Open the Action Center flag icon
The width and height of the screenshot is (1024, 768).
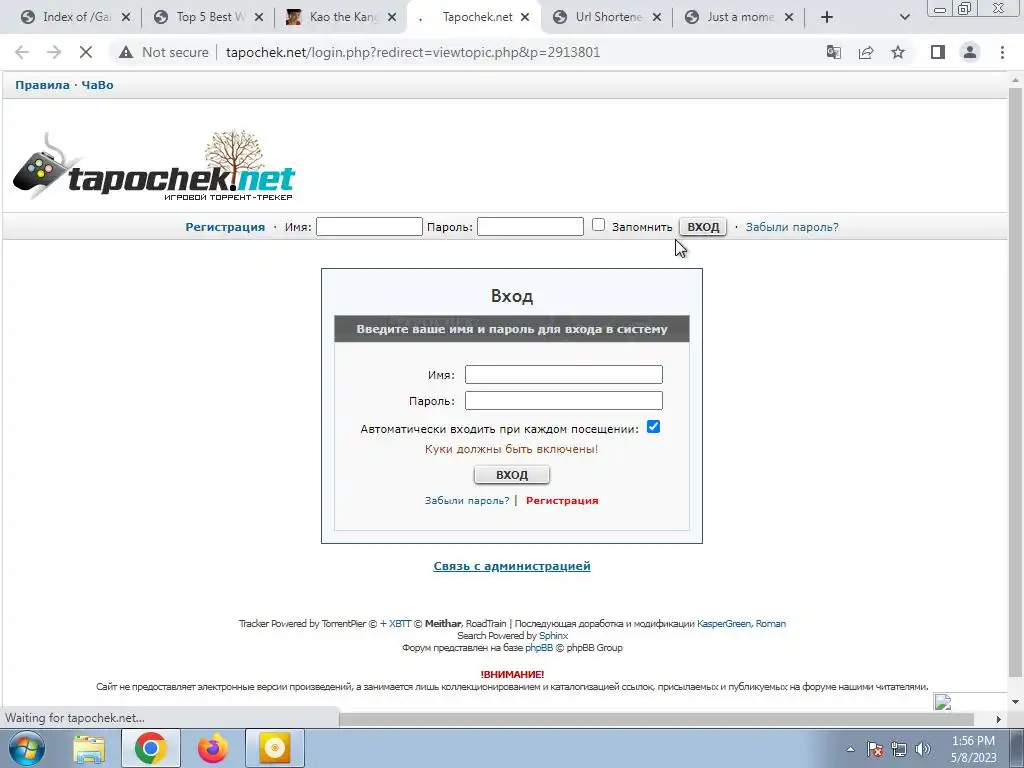[875, 749]
